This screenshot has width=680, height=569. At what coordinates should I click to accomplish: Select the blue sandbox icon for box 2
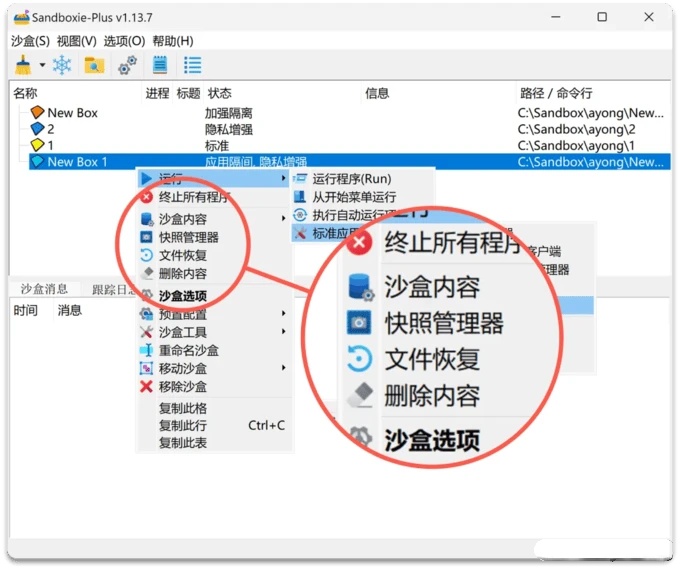click(38, 129)
